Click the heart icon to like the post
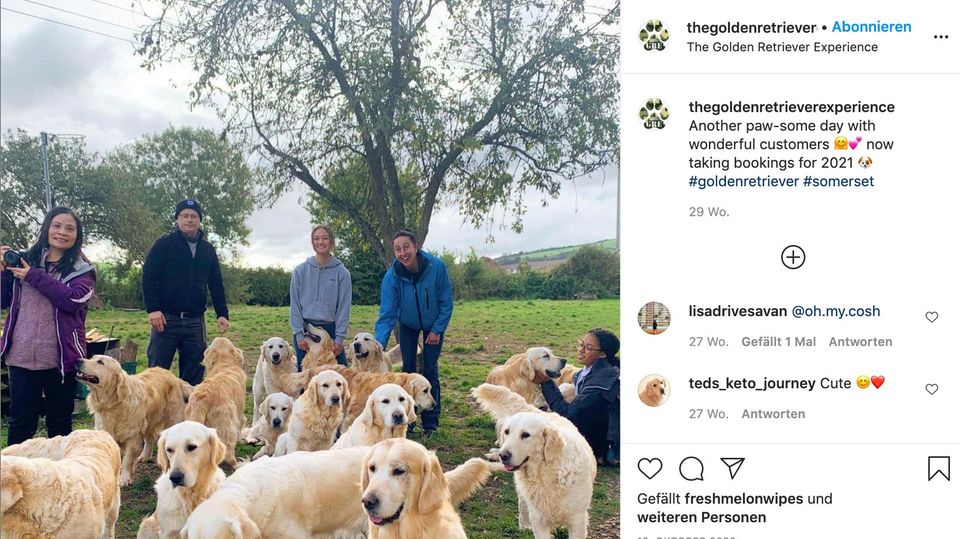Image resolution: width=960 pixels, height=539 pixels. [x=650, y=468]
